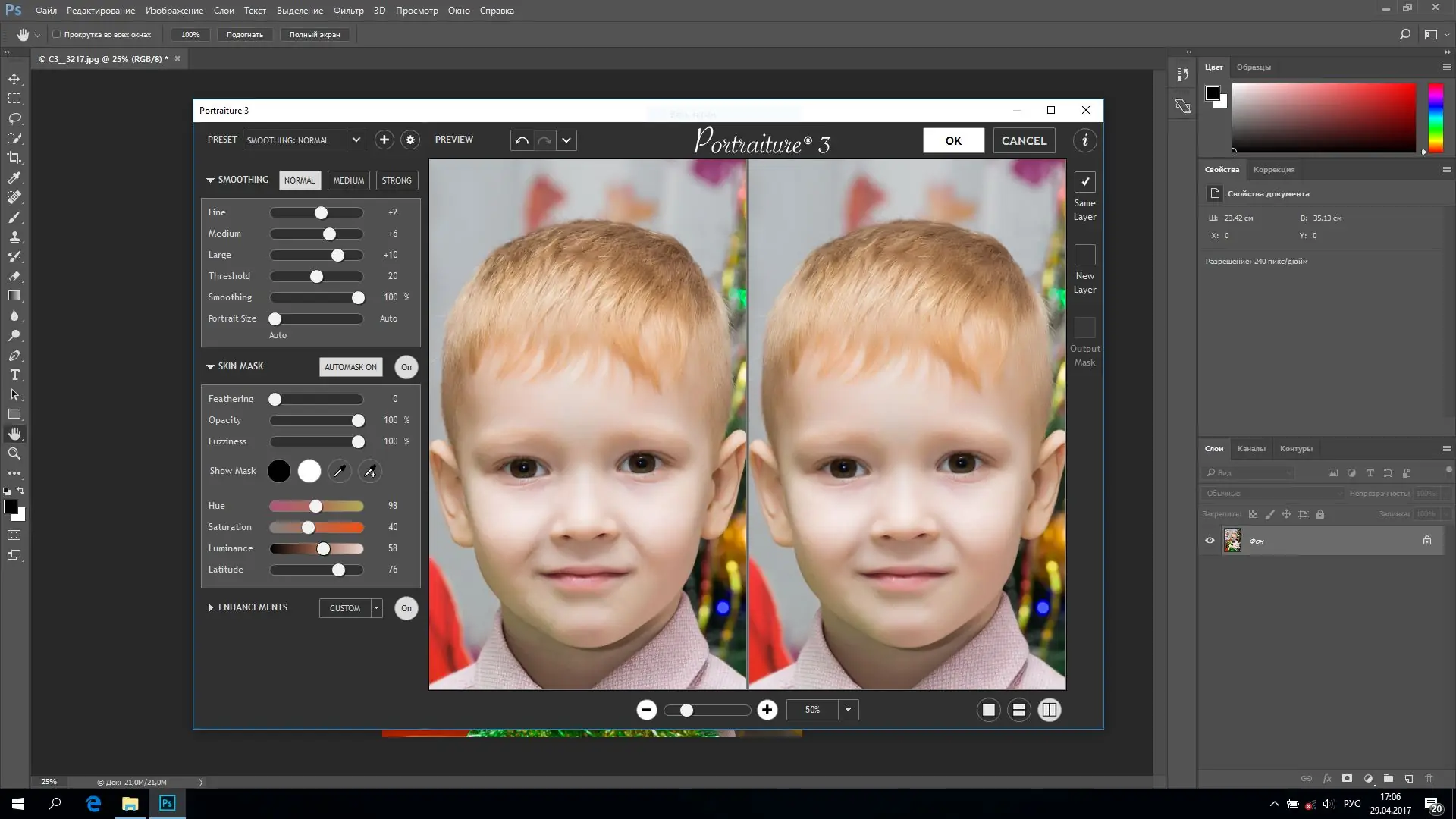Viewport: 1456px width, 819px height.
Task: Switch preview to side-by-side split view
Action: (x=1050, y=710)
